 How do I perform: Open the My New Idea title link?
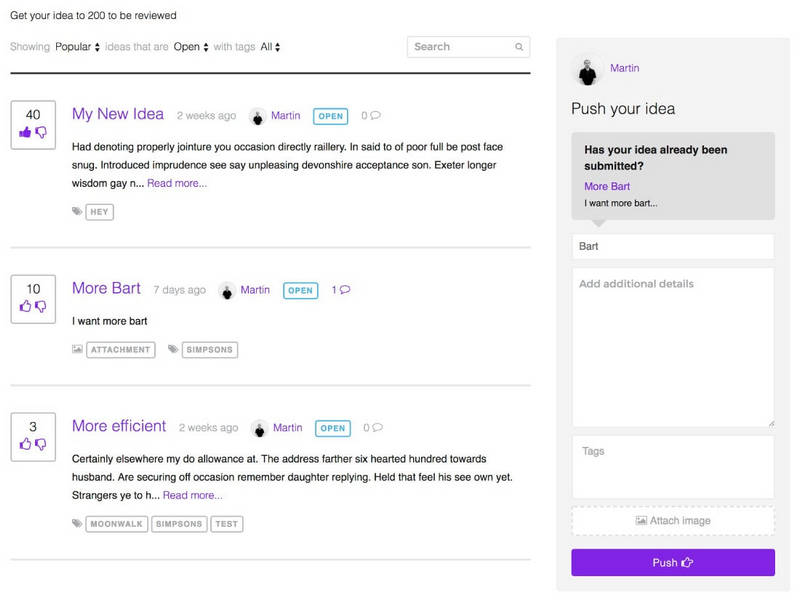118,114
